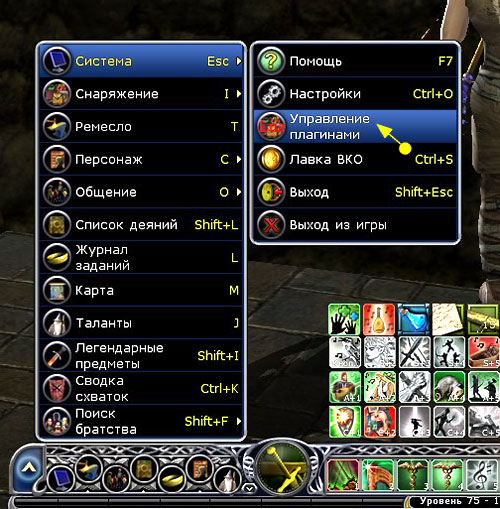Open Настройки menu entry
Viewport: 500px width, 509px height.
(x=355, y=94)
